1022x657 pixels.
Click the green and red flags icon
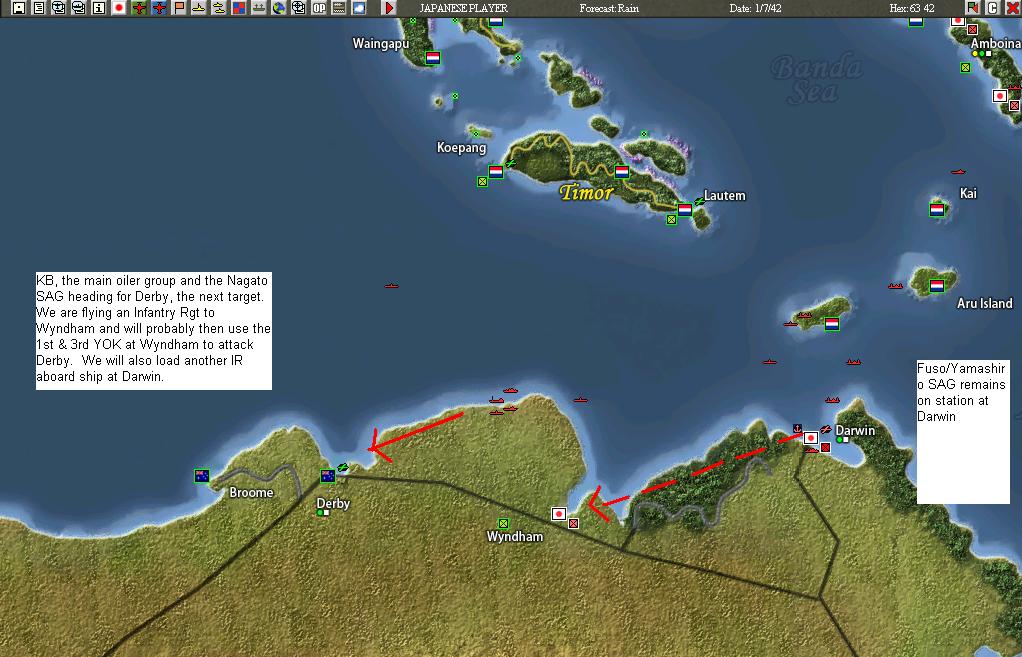972,8
